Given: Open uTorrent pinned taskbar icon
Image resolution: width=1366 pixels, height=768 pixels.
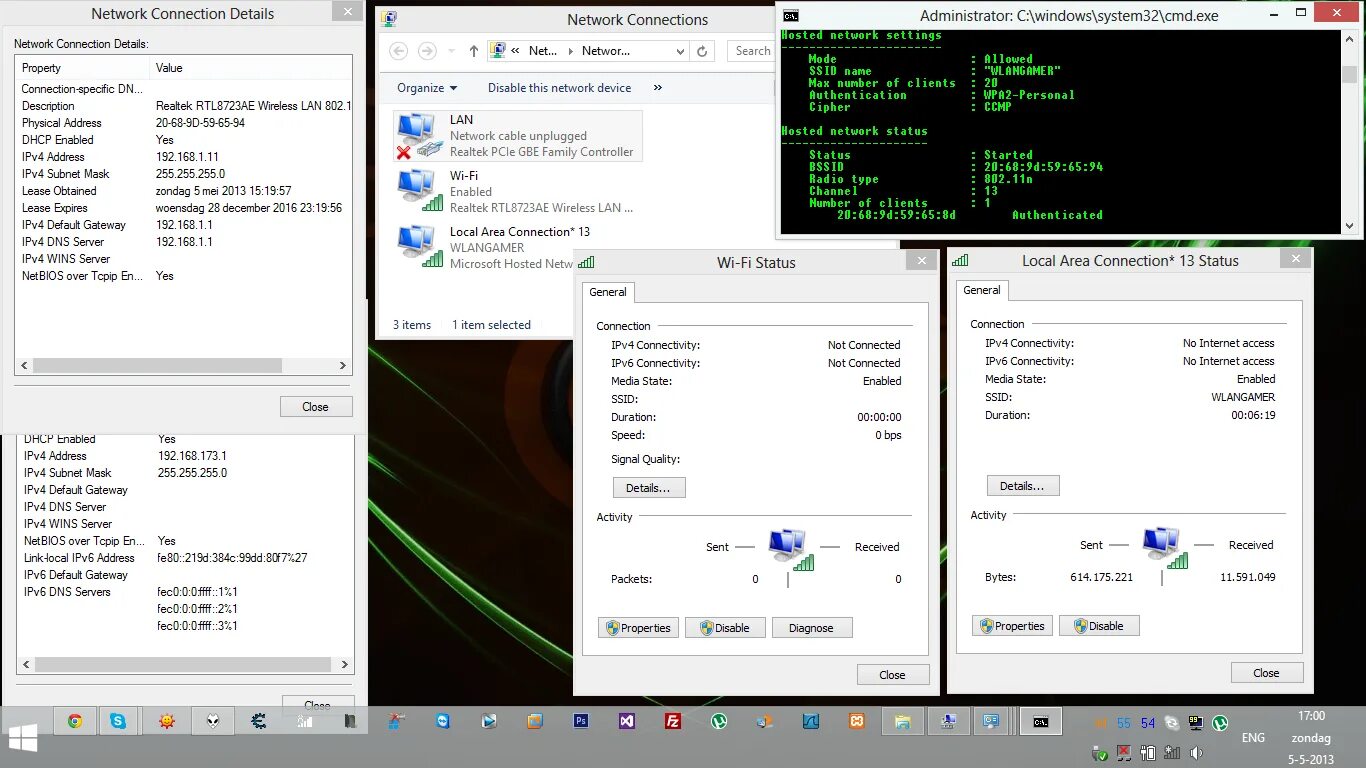Looking at the screenshot, I should tap(719, 721).
